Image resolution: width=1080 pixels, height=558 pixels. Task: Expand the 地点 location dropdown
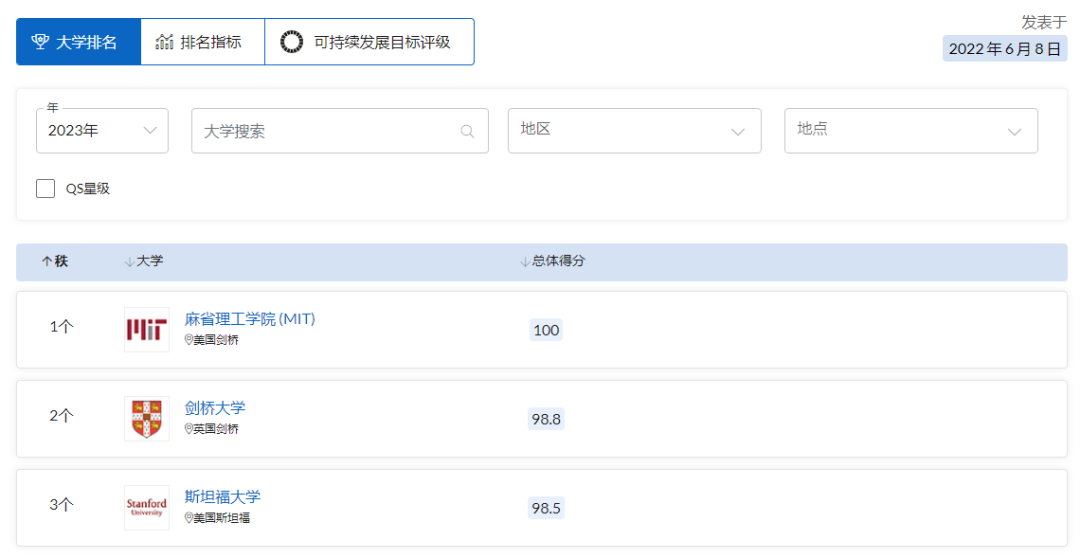pos(910,131)
